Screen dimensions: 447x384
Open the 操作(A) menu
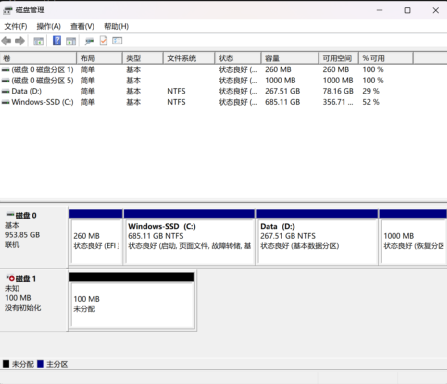point(49,26)
